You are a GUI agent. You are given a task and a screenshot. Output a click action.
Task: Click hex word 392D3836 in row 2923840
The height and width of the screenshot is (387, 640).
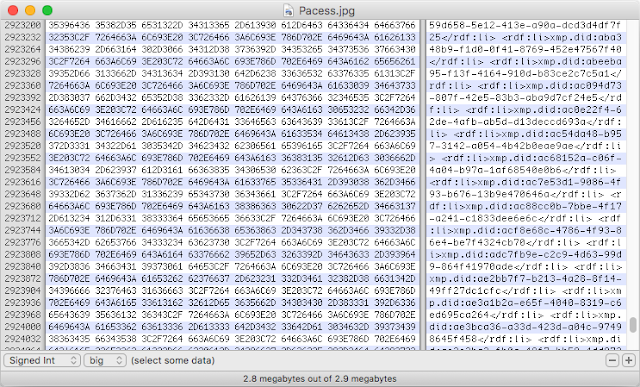point(69,267)
